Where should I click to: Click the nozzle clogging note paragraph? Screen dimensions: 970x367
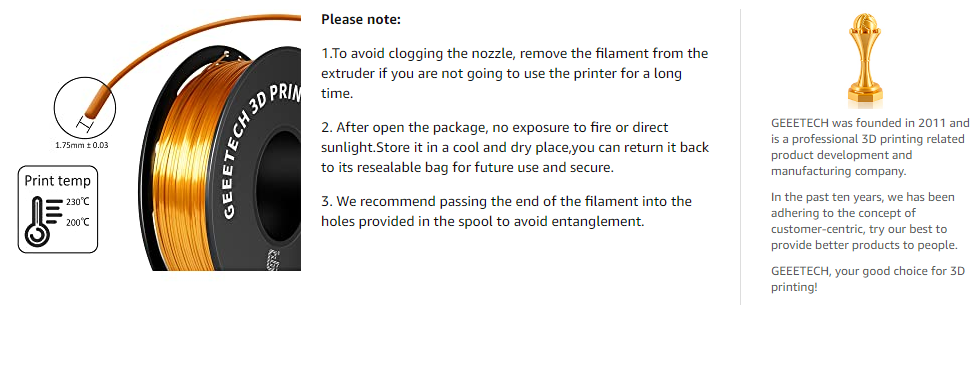coord(514,74)
